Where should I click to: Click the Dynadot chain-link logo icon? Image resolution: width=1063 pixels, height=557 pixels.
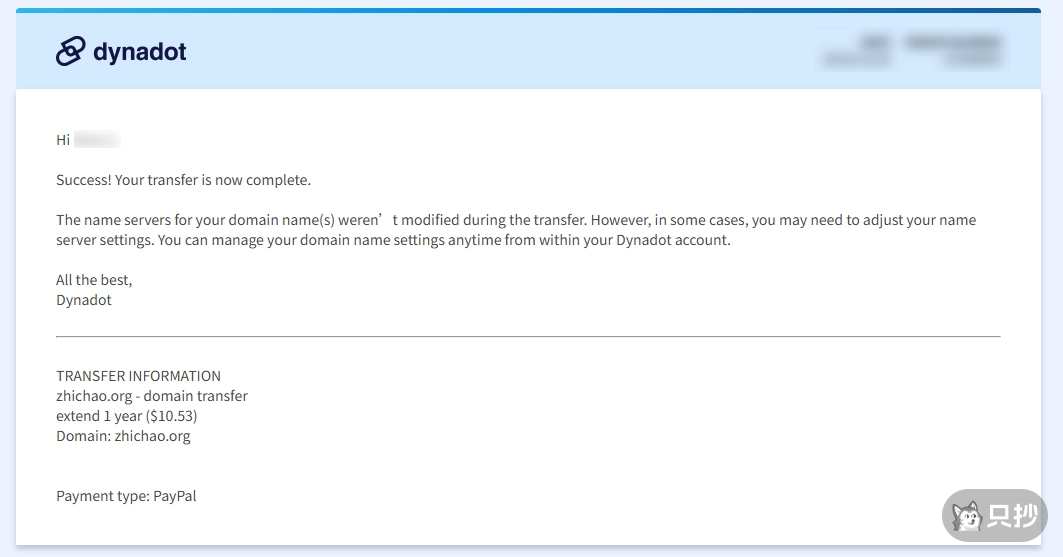tap(71, 51)
